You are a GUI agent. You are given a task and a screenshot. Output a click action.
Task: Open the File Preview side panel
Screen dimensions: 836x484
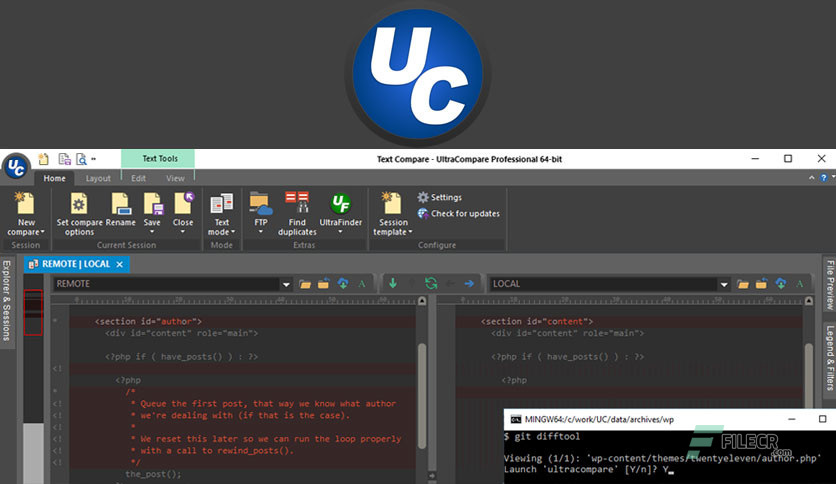click(x=830, y=285)
